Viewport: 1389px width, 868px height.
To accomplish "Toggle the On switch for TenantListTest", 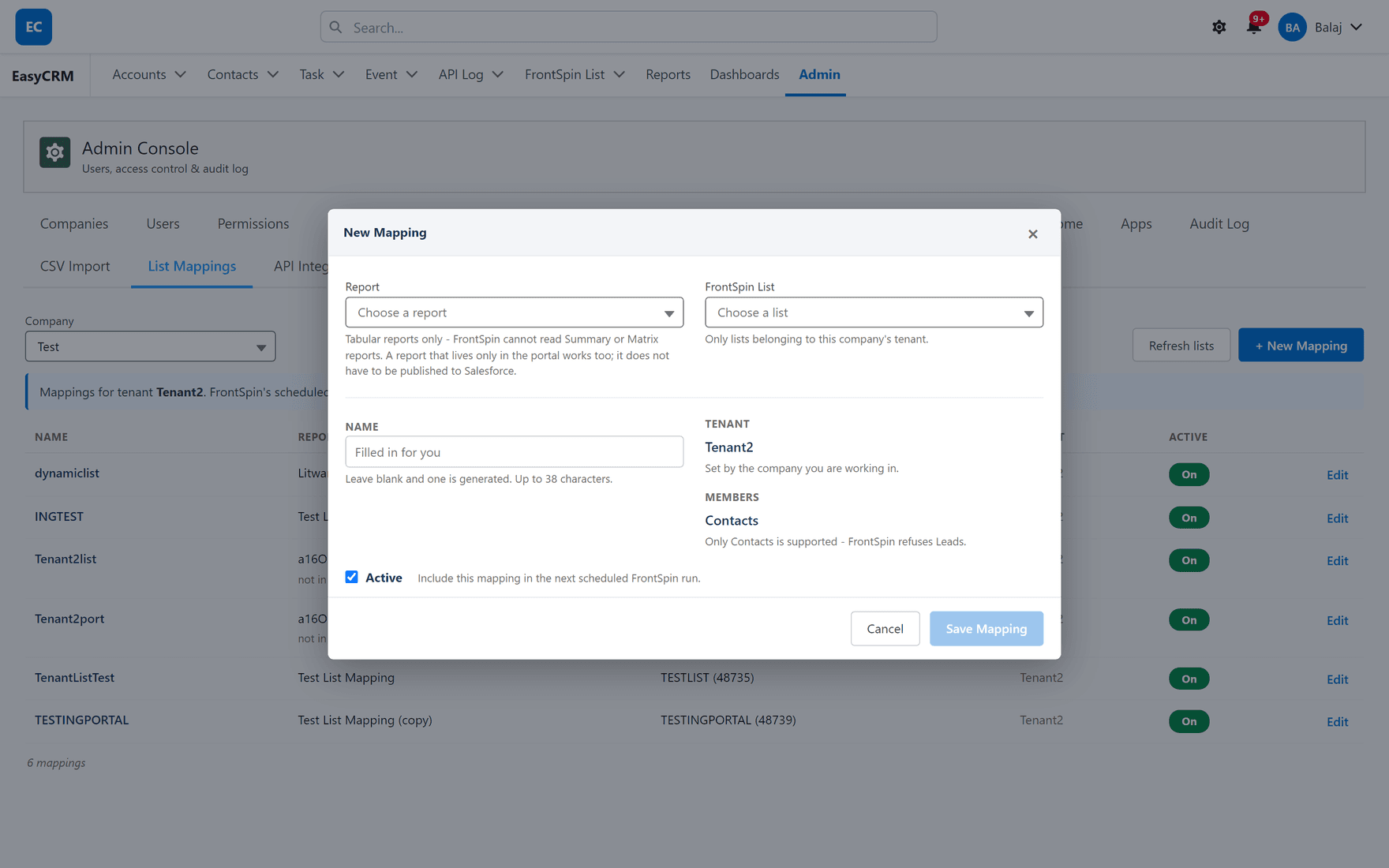I will click(x=1189, y=679).
